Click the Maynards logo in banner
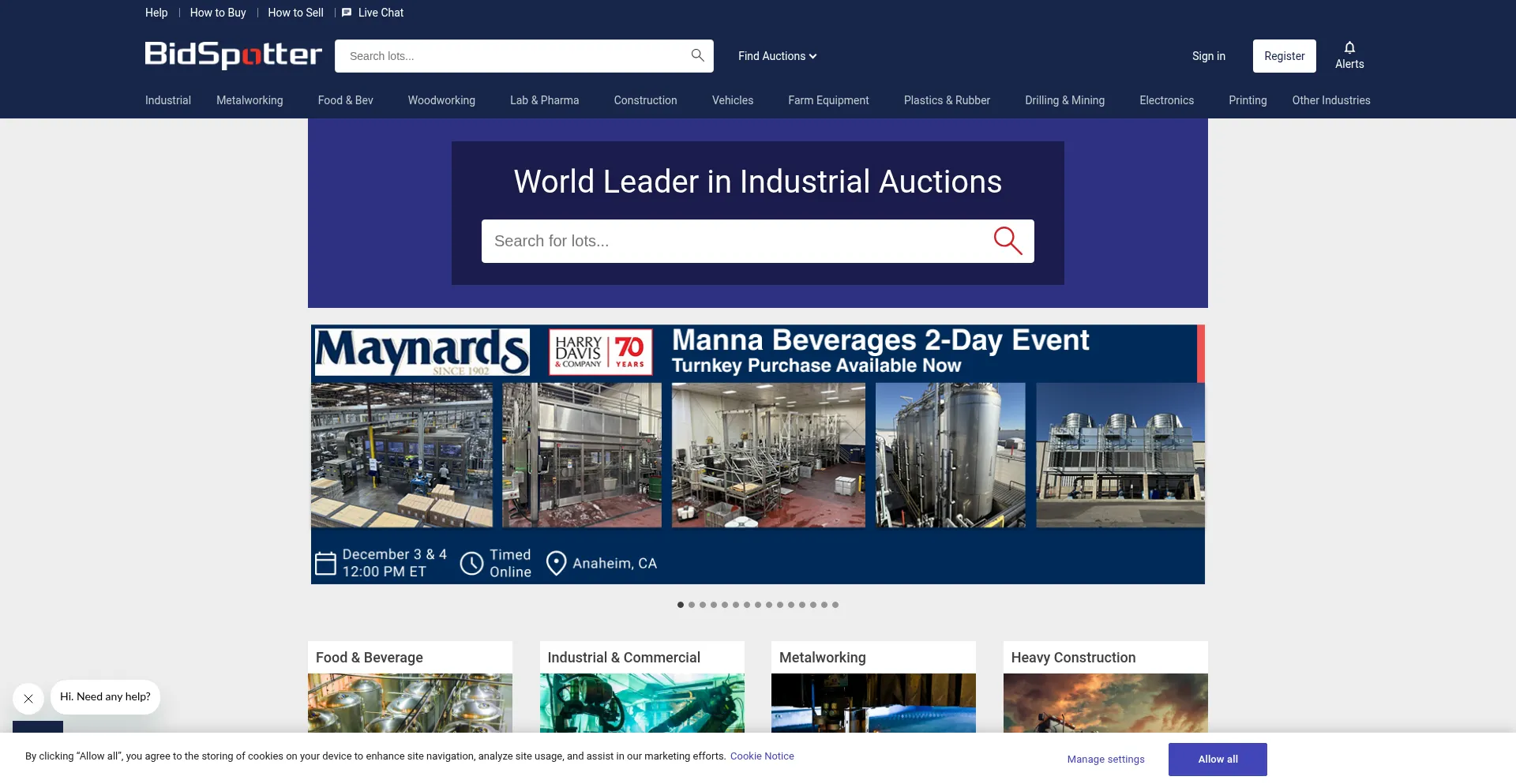The width and height of the screenshot is (1516, 784). click(x=422, y=352)
